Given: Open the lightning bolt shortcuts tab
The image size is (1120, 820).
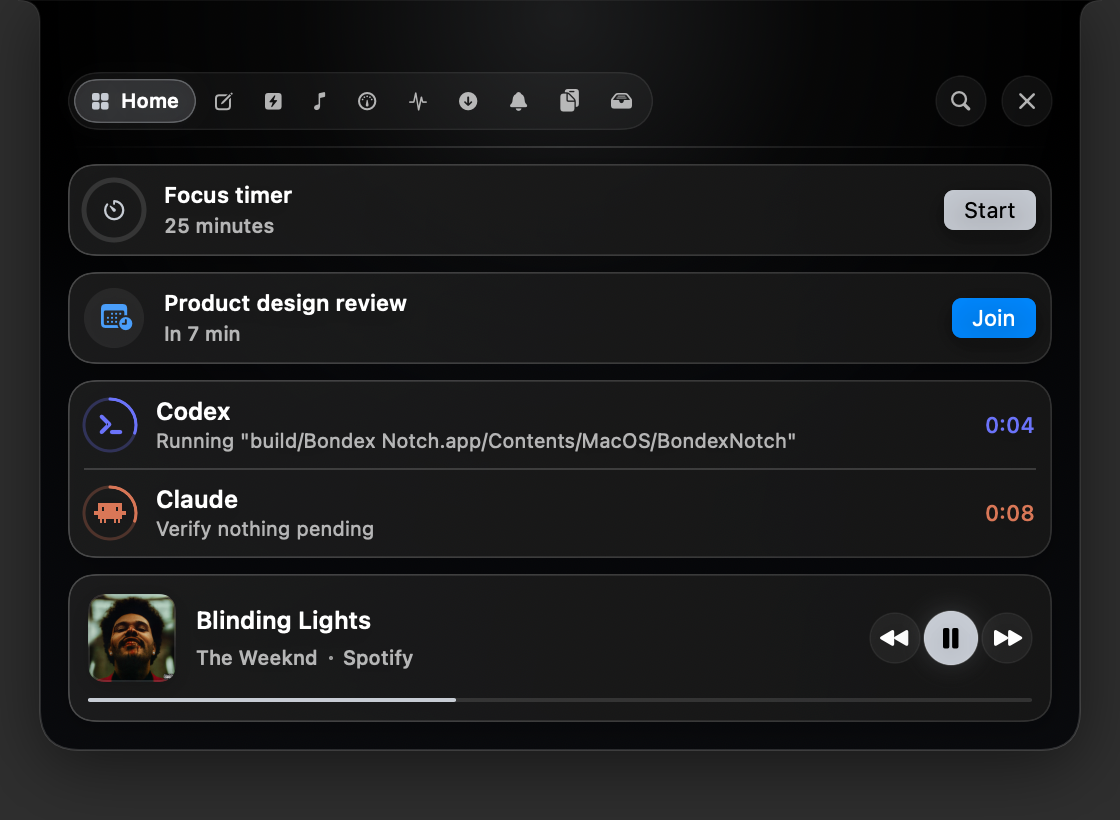Looking at the screenshot, I should pyautogui.click(x=273, y=101).
